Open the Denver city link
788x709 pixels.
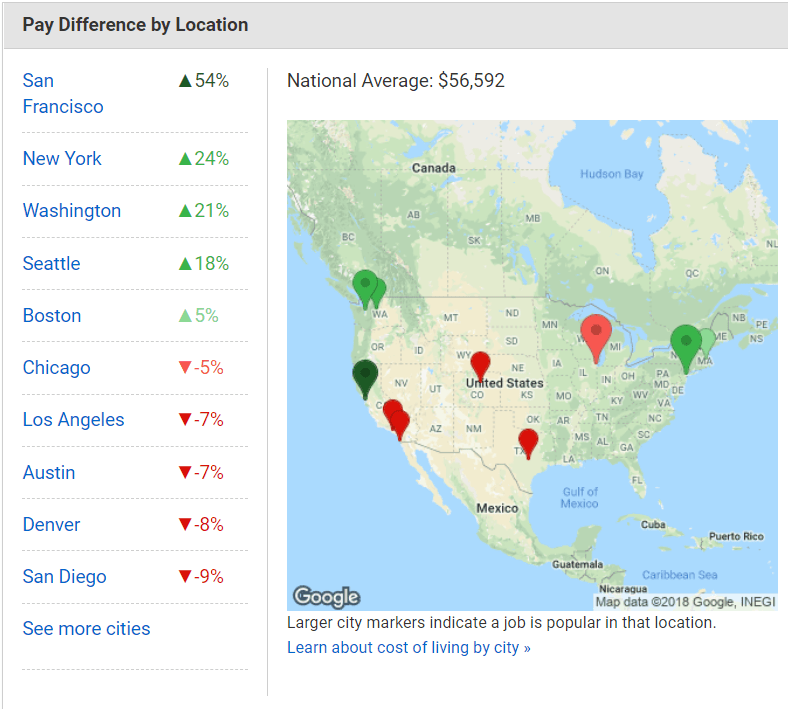point(51,525)
